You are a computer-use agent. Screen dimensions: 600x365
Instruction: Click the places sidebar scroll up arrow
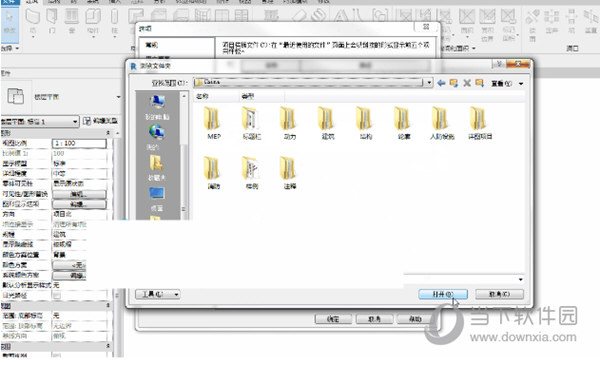pyautogui.click(x=184, y=96)
